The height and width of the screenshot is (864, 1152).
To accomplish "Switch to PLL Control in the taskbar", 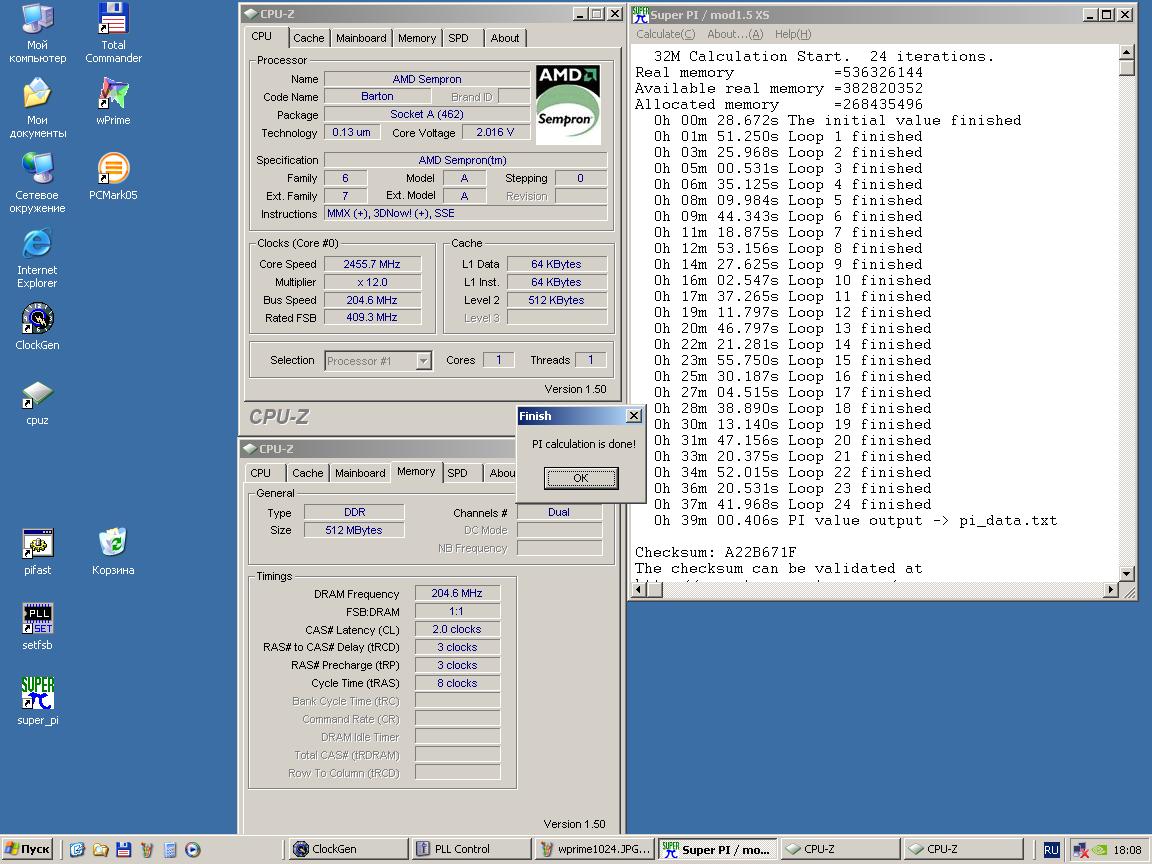I will click(x=471, y=849).
